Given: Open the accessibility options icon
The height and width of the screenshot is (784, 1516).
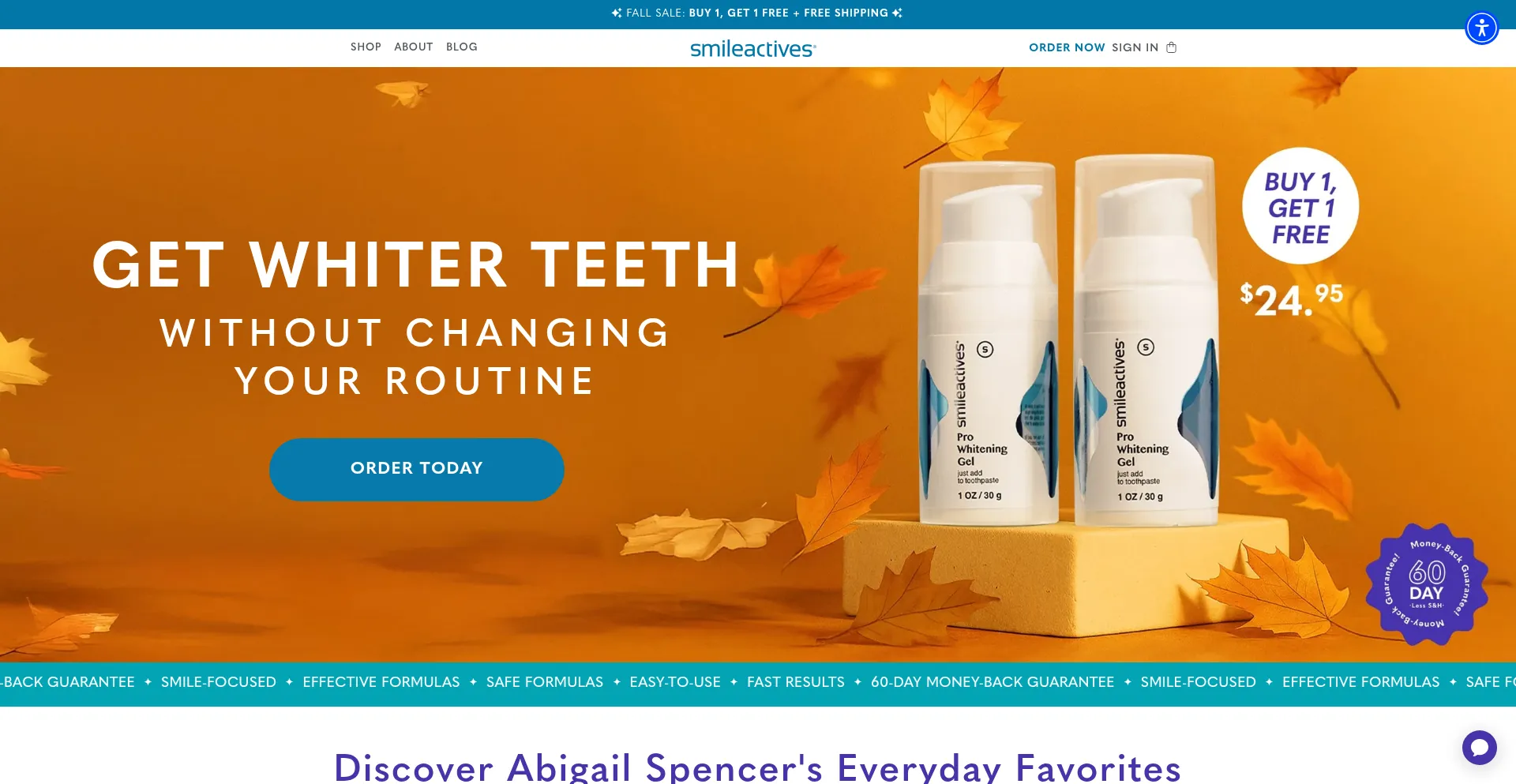Looking at the screenshot, I should pyautogui.click(x=1482, y=28).
